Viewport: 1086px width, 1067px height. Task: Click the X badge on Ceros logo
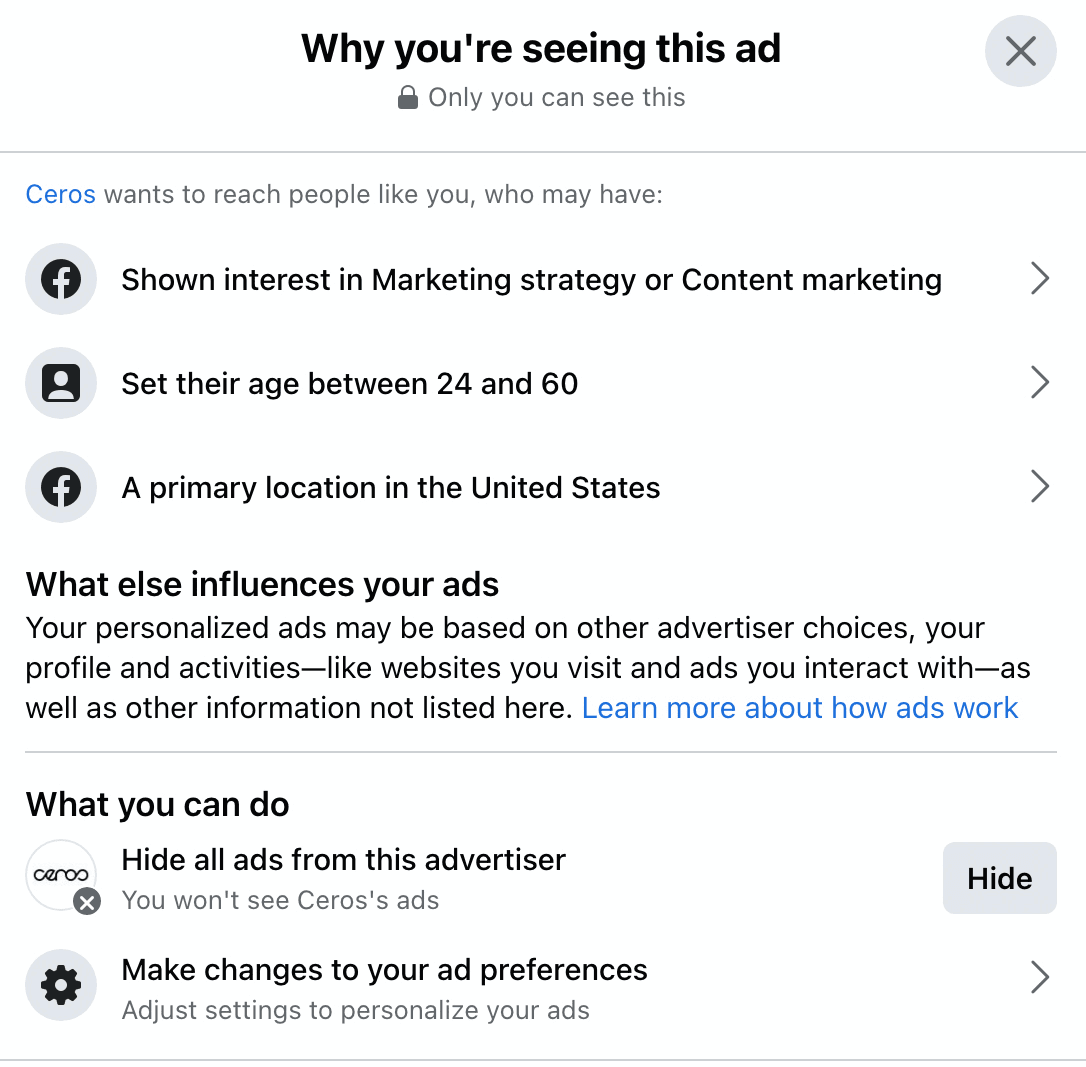[x=87, y=902]
